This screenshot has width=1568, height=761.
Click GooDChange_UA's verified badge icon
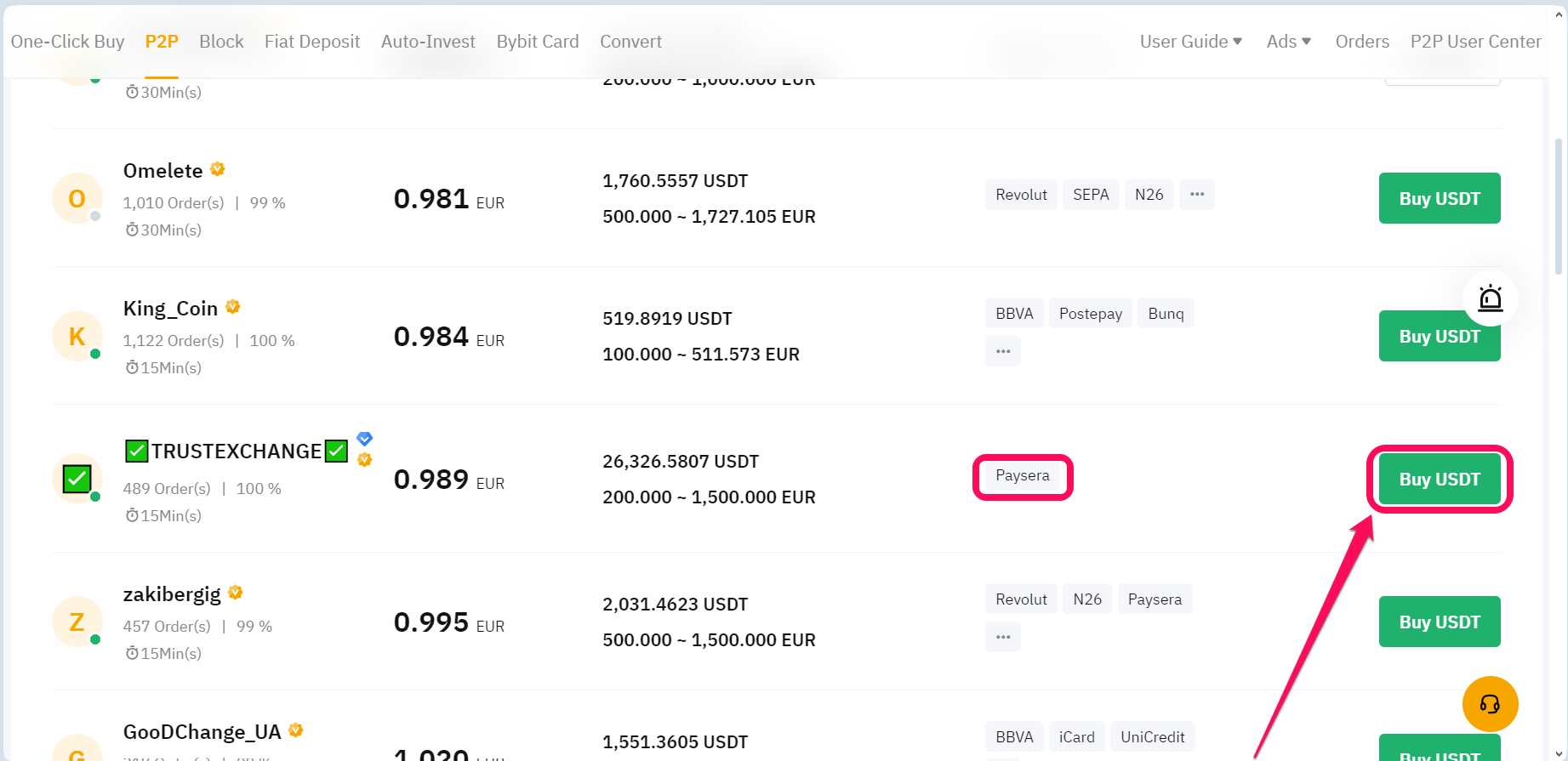pyautogui.click(x=296, y=730)
